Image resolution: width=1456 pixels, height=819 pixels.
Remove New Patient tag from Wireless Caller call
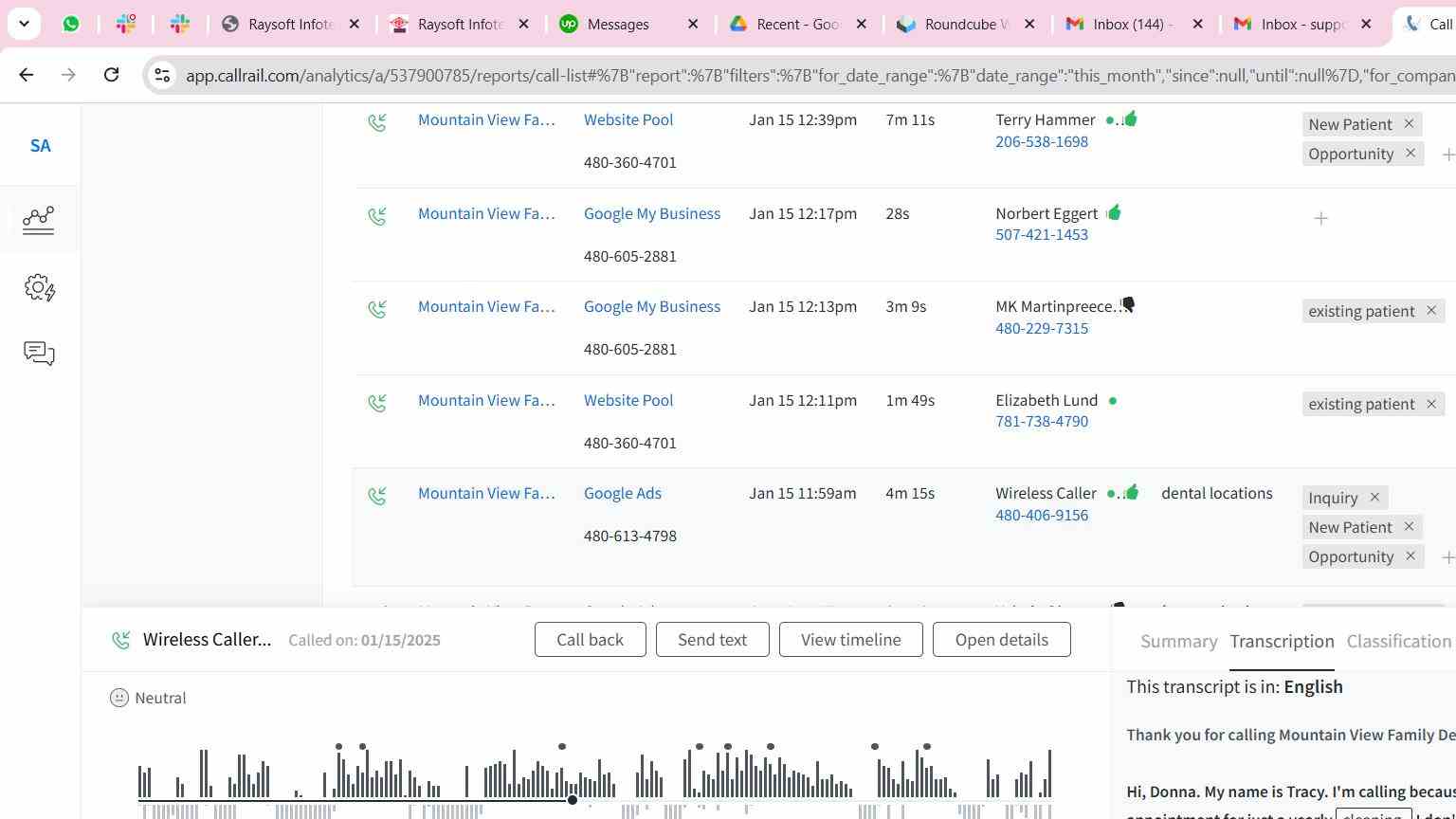click(x=1409, y=527)
